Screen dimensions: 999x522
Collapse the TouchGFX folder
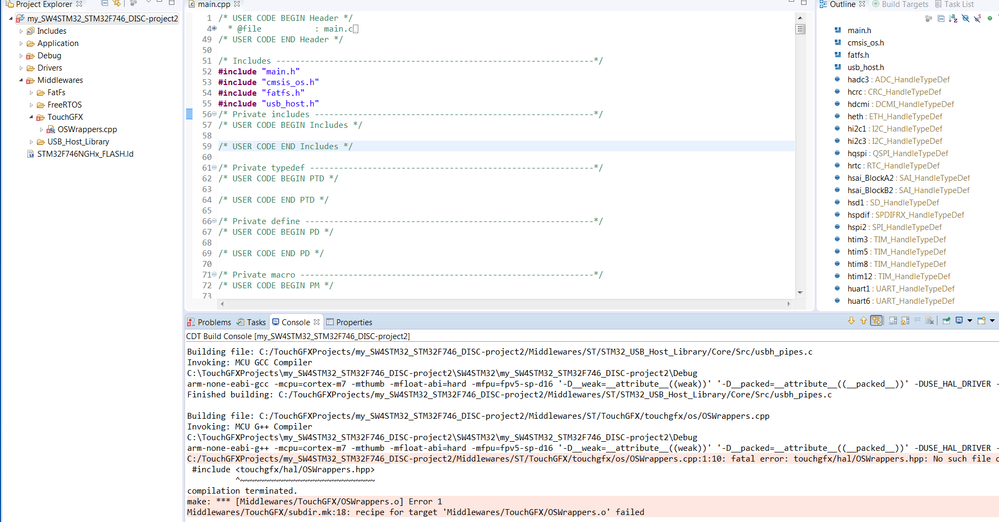(x=31, y=117)
